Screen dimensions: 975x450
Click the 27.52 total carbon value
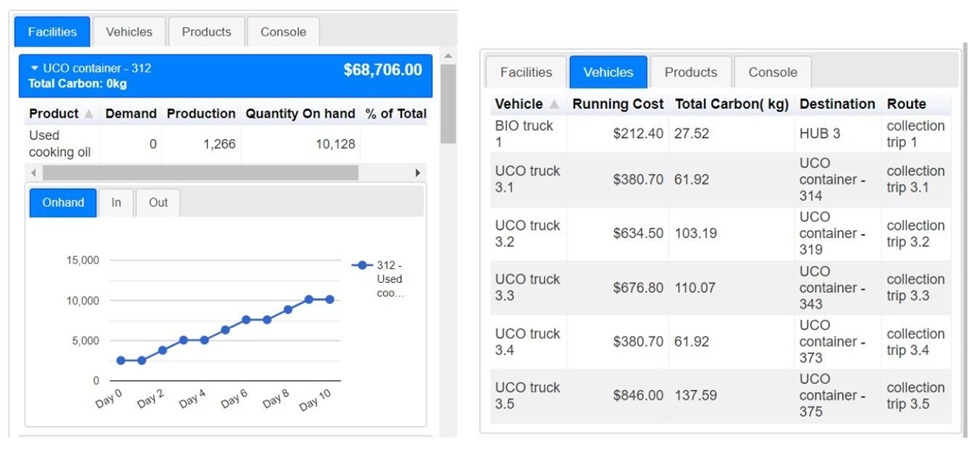pos(691,134)
